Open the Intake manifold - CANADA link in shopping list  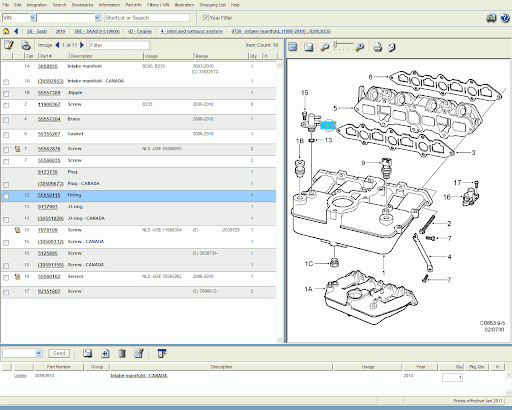click(139, 376)
